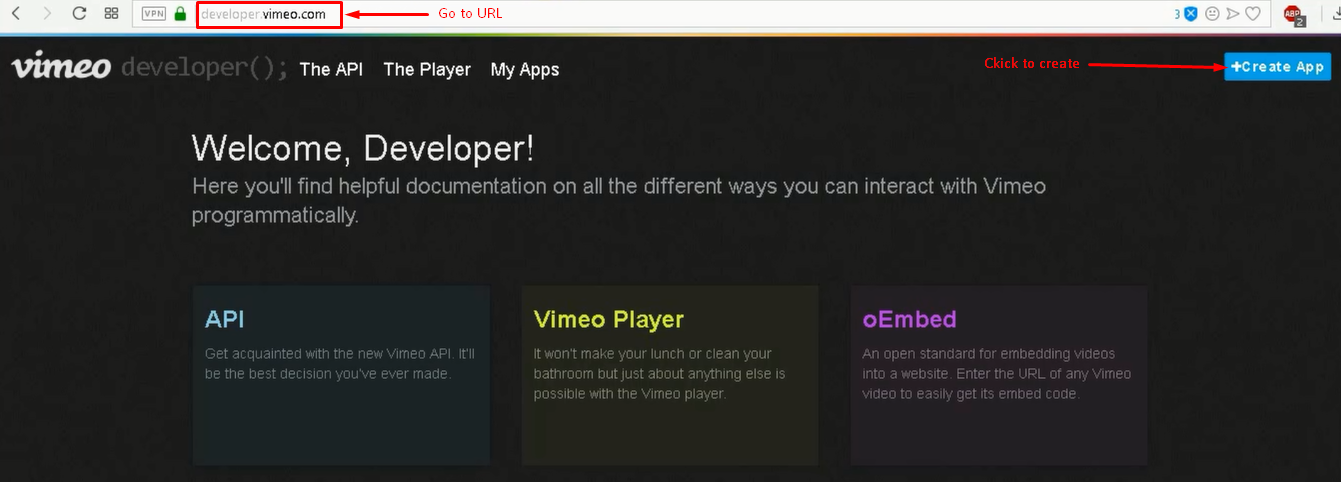
Task: Click the "Welcome, Developer!" heading
Action: [x=363, y=148]
